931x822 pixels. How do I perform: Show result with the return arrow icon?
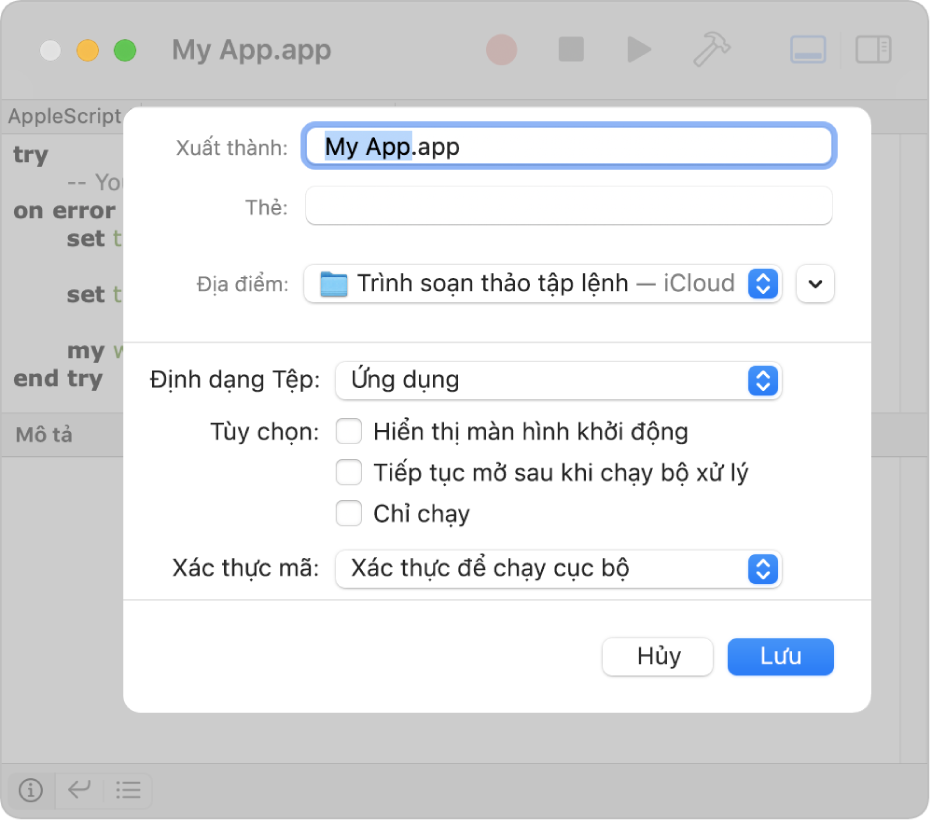pos(79,790)
